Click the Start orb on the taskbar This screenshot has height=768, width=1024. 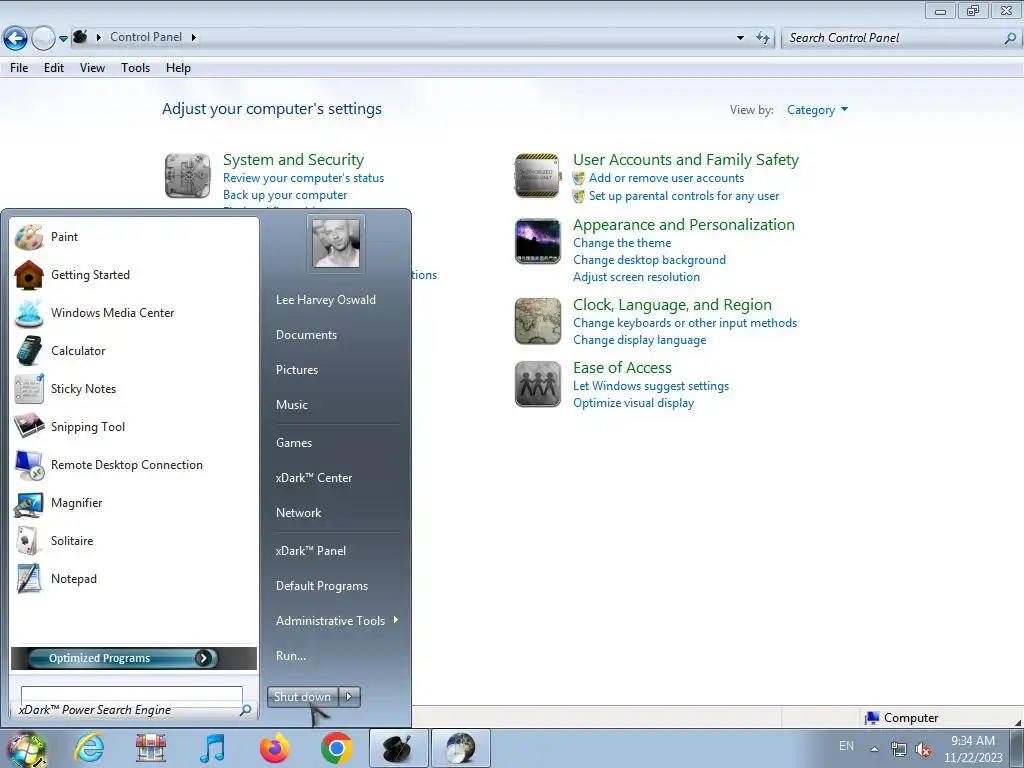coord(26,750)
